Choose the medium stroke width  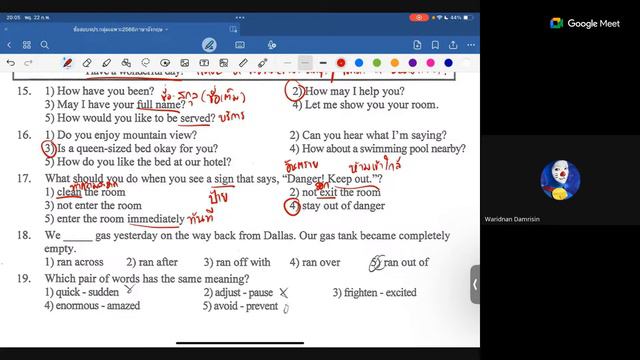click(x=305, y=63)
